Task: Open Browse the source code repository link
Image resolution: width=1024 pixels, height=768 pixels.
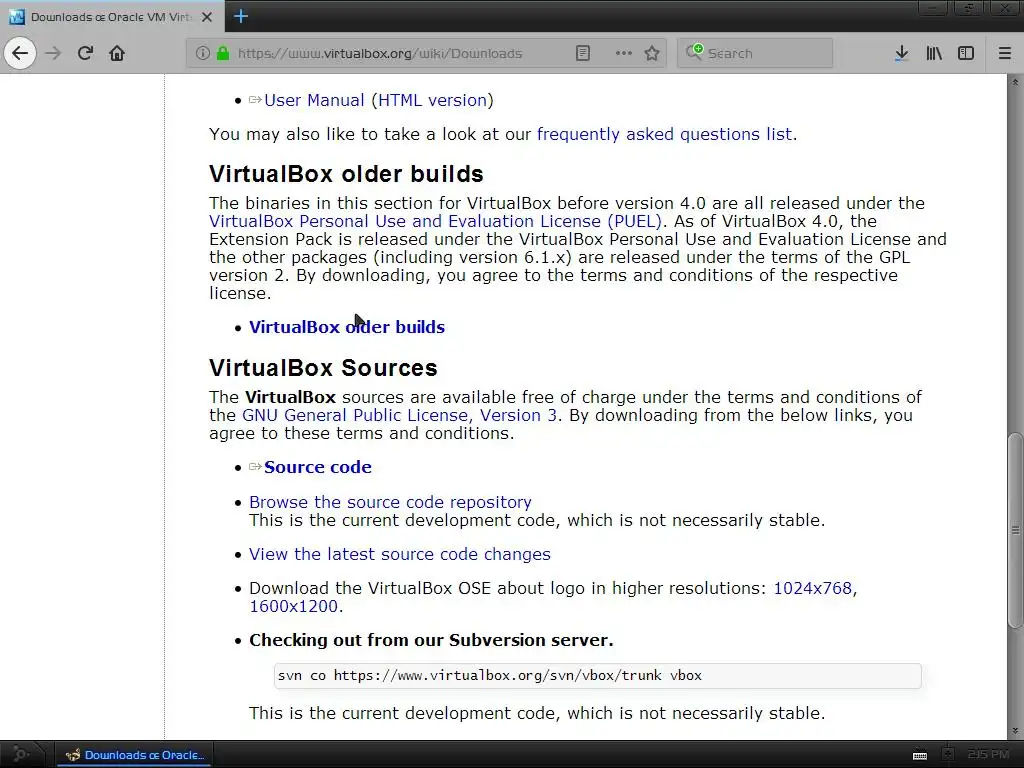Action: (x=390, y=502)
